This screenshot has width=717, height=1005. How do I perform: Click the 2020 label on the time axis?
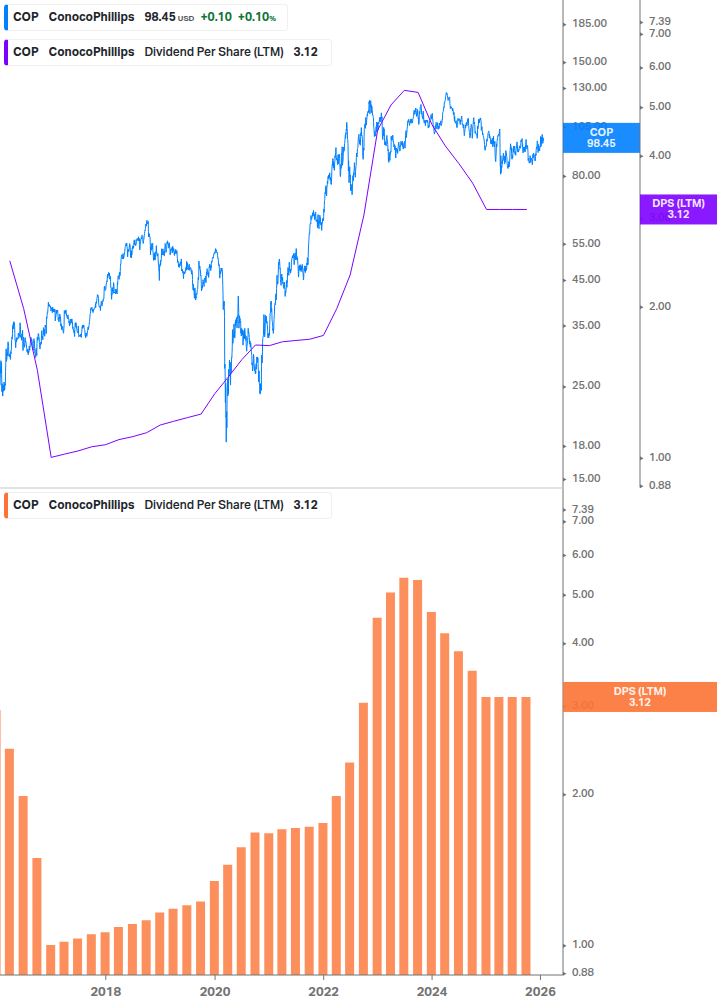tap(215, 992)
